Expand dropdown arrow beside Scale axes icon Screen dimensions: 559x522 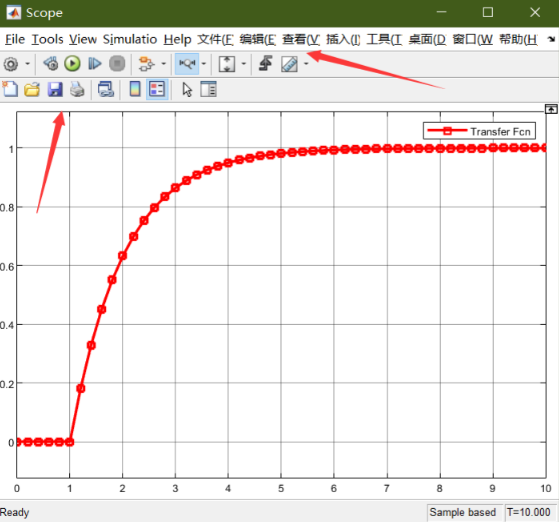click(x=243, y=64)
